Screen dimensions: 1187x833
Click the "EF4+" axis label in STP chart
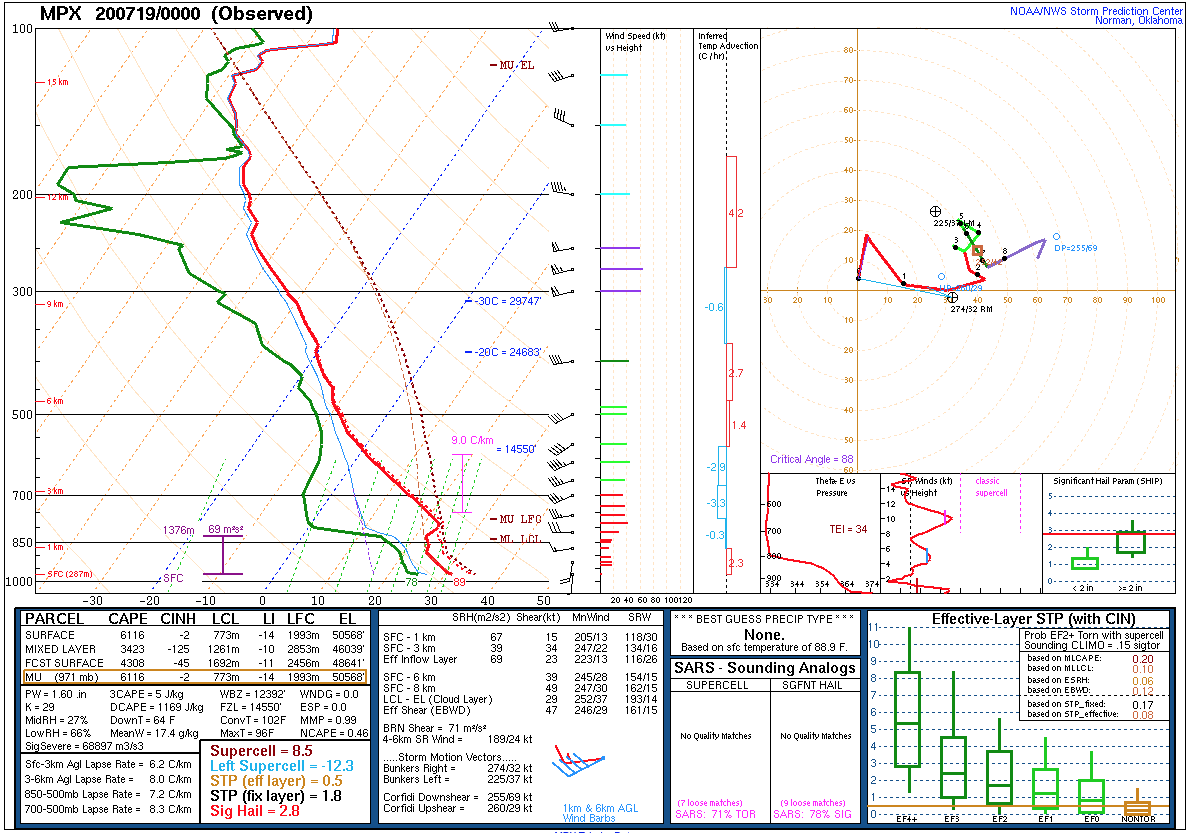coord(907,819)
